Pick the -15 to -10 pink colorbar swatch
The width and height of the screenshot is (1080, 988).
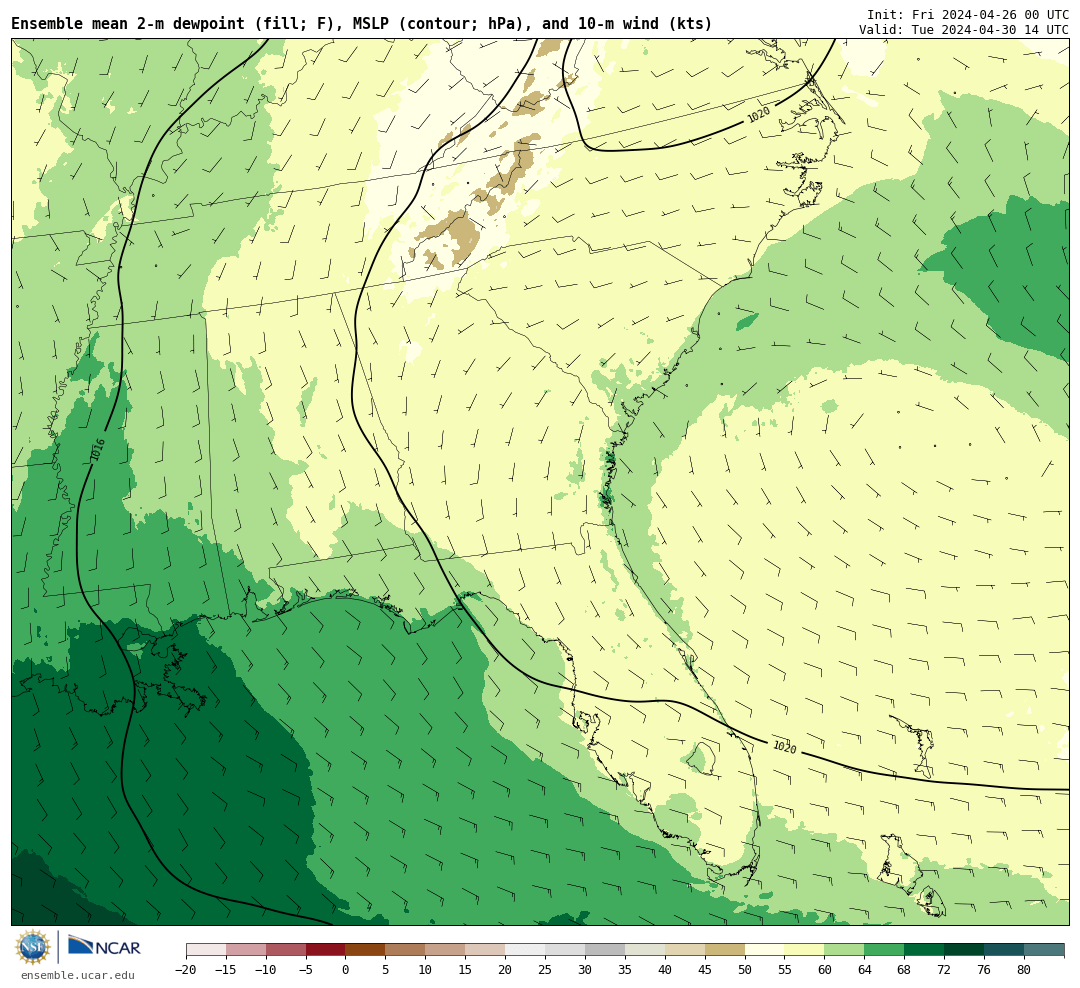tap(246, 950)
